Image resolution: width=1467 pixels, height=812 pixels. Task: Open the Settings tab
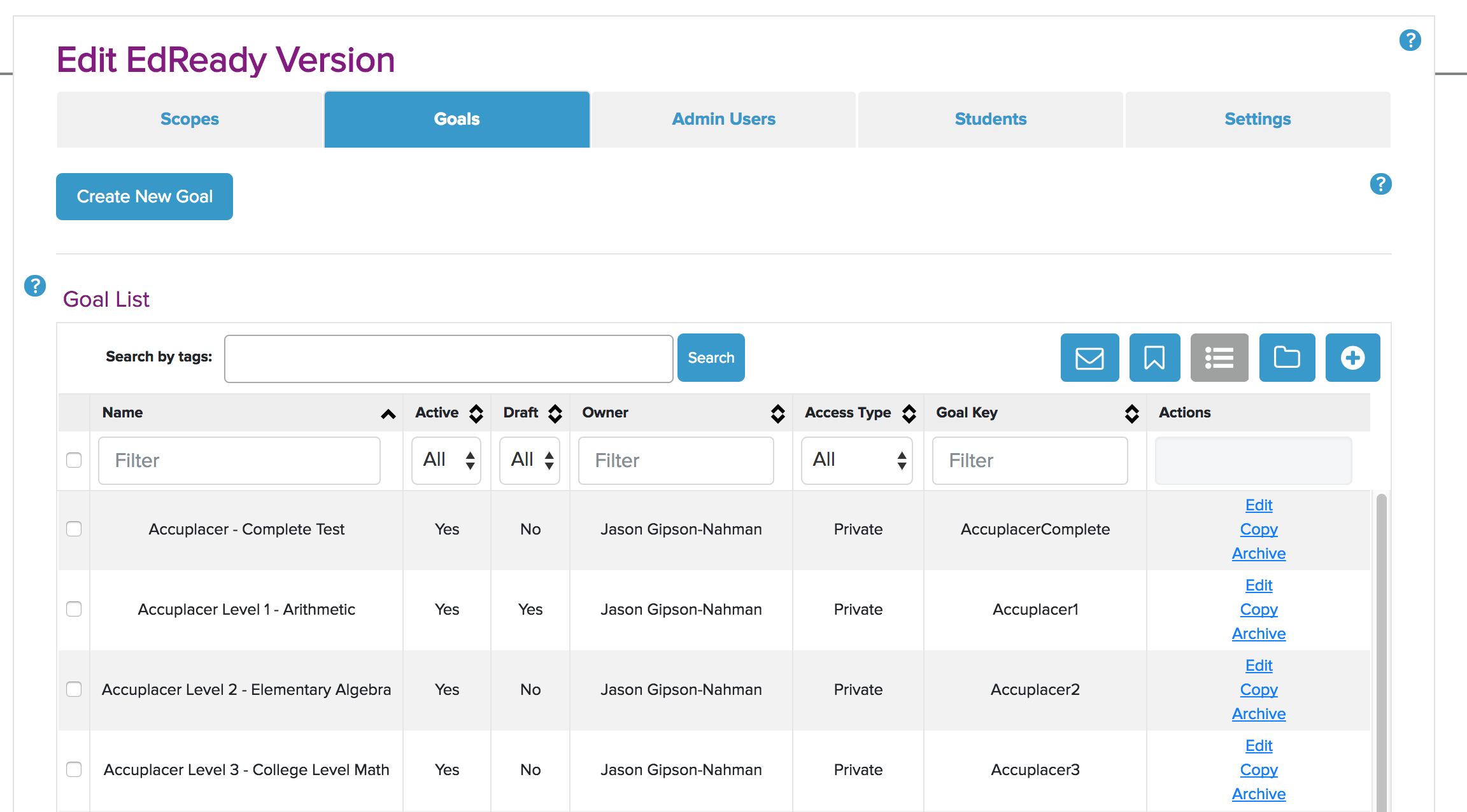tap(1258, 120)
